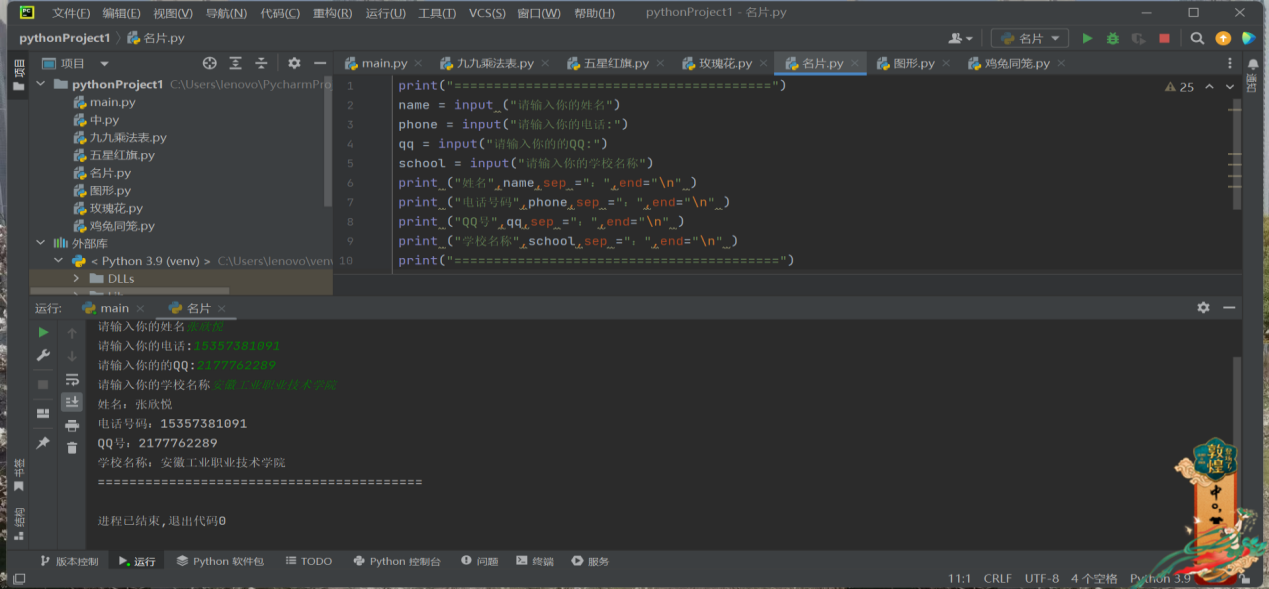Toggle scroll to end in the run console
1269x589 pixels.
point(72,402)
